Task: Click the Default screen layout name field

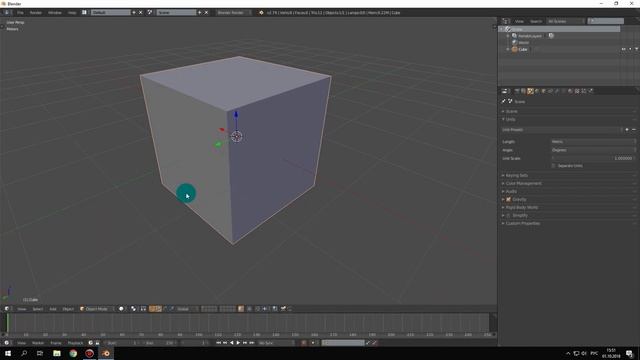Action: 110,13
